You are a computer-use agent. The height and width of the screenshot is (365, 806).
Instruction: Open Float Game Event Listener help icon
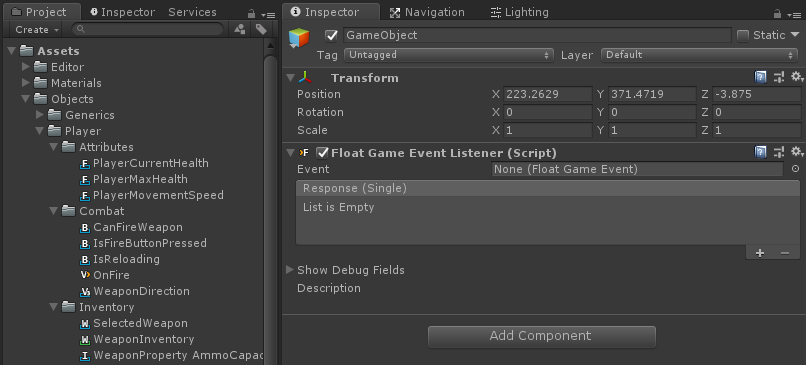click(761, 152)
